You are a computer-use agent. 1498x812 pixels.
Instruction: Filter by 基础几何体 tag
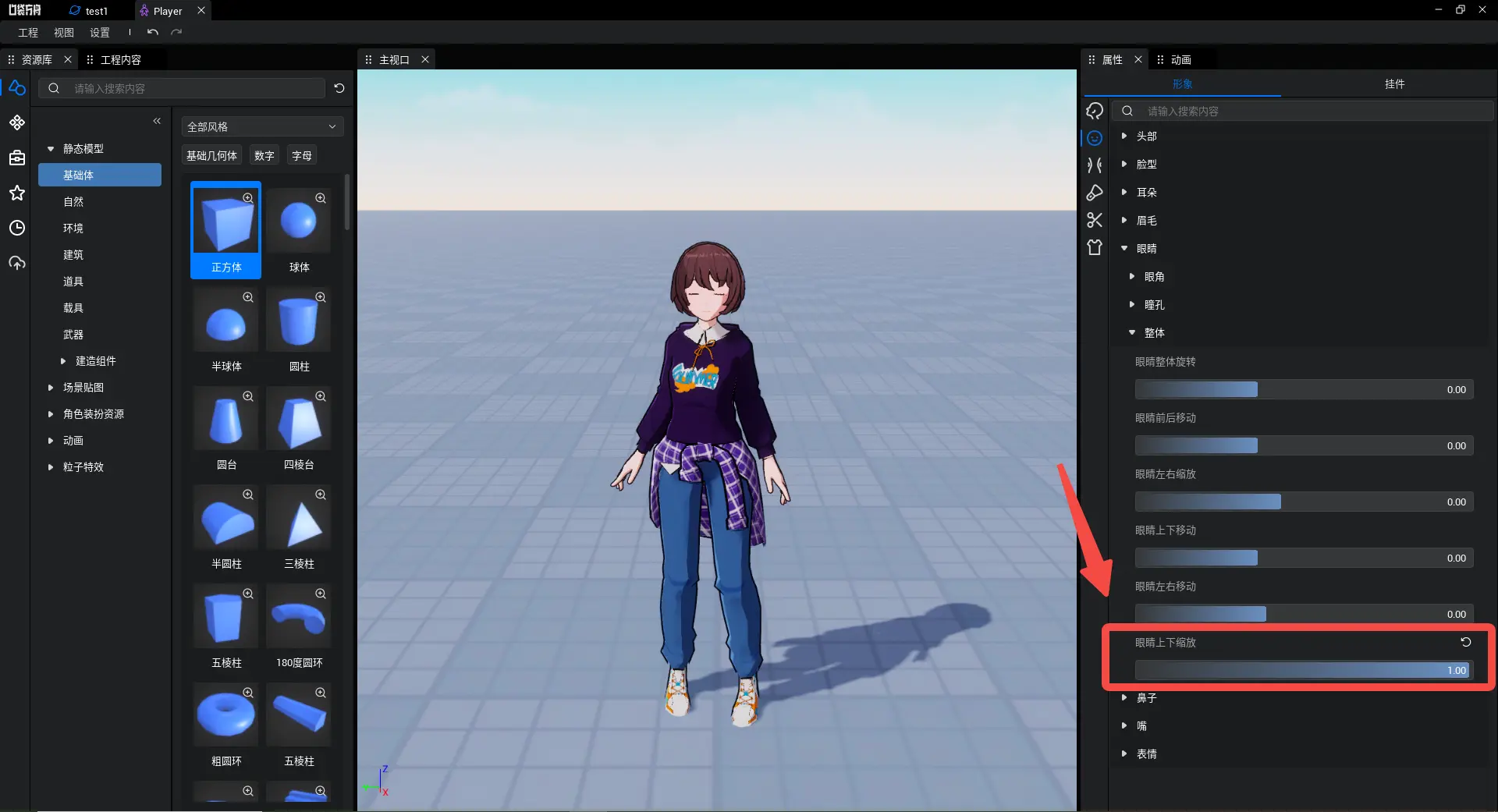[x=211, y=155]
